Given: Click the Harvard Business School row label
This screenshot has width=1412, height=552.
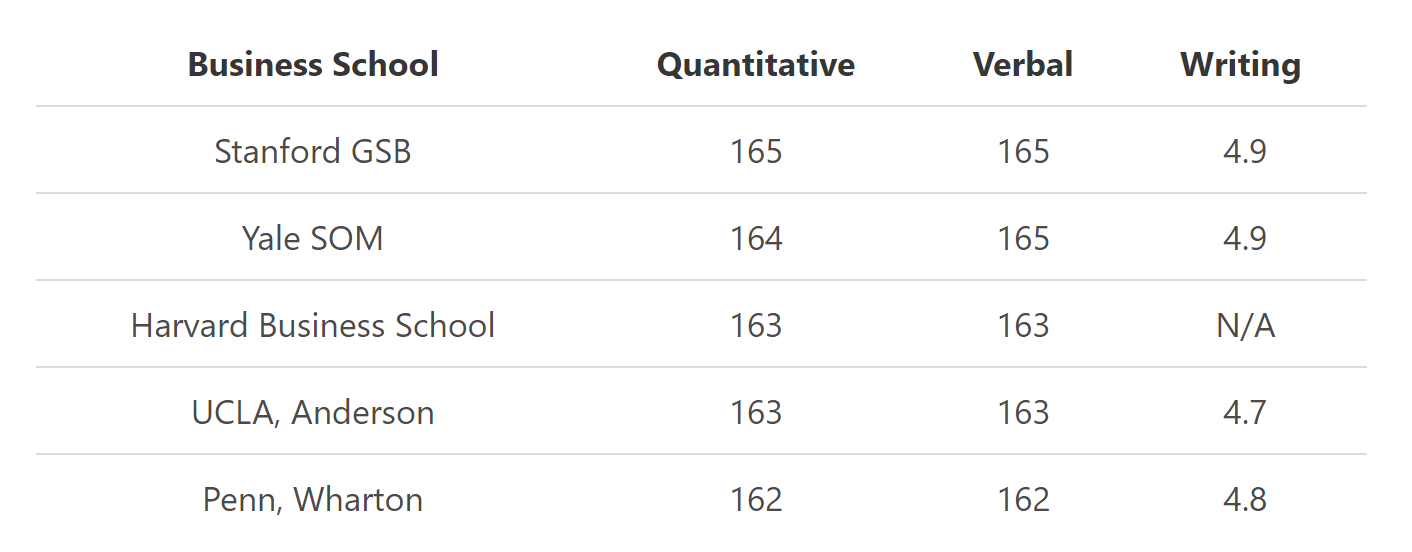Looking at the screenshot, I should pyautogui.click(x=313, y=326).
